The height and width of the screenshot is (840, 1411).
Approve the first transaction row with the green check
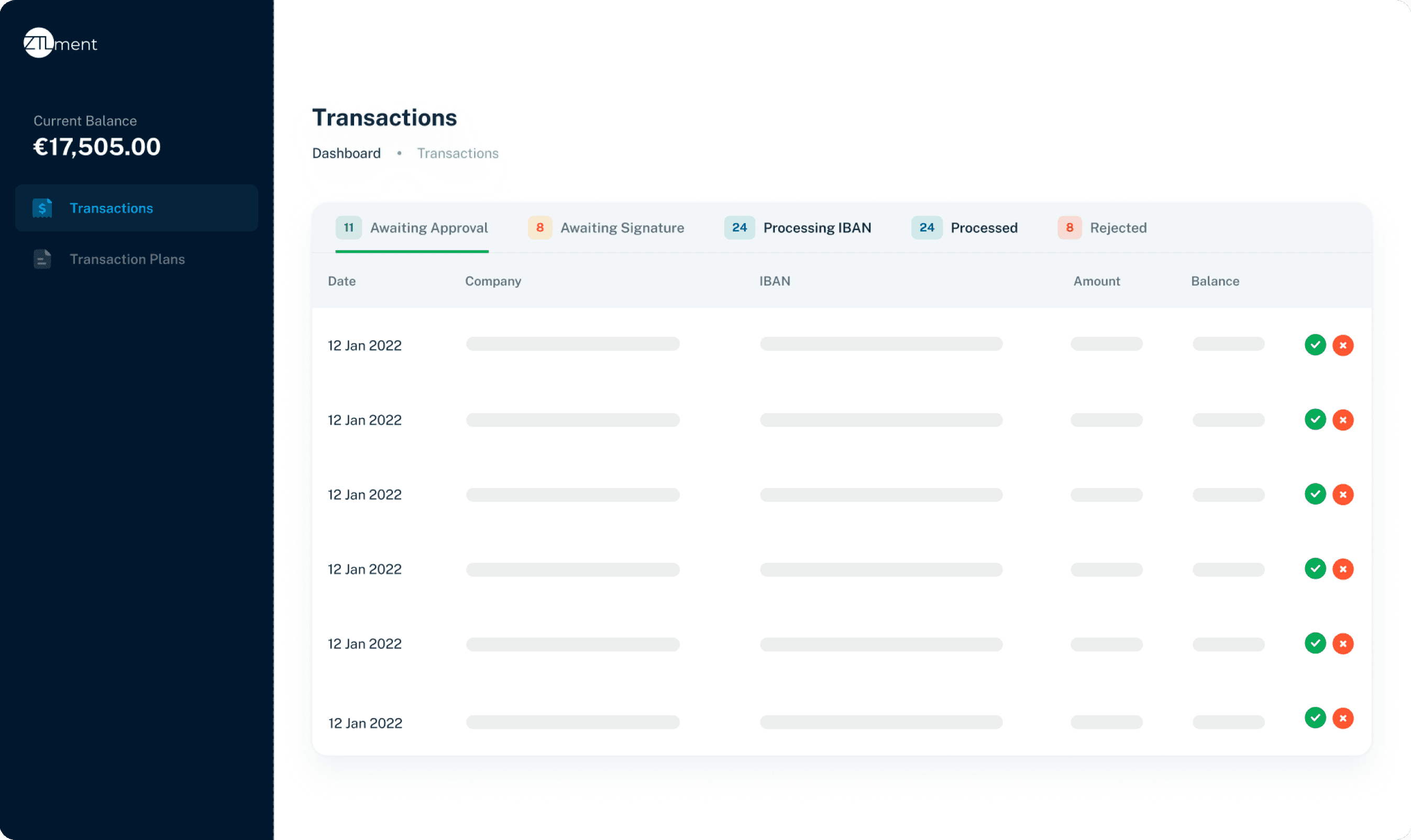click(1315, 345)
